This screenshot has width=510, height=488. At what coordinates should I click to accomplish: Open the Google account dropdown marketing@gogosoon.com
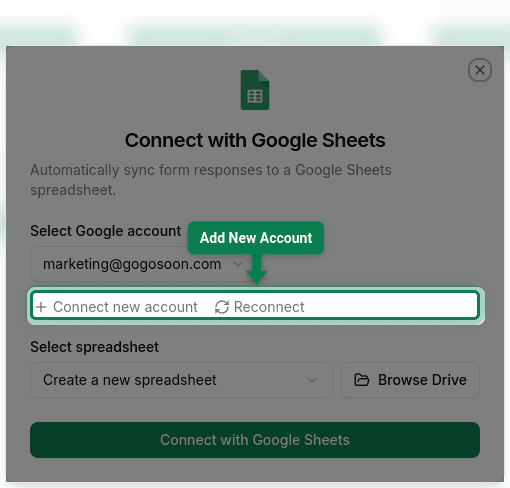(x=143, y=264)
